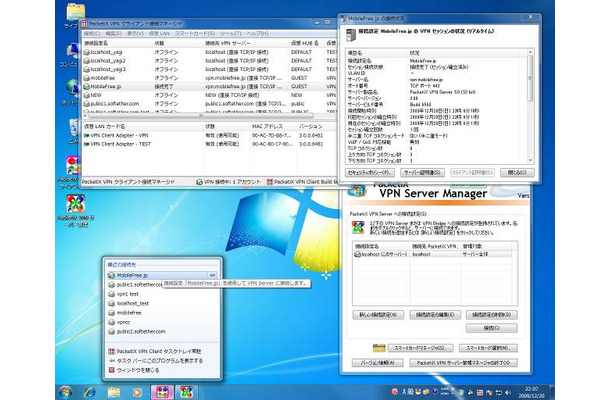Click 接続完了 status cell of MobileFree.jp row

[x=164, y=86]
